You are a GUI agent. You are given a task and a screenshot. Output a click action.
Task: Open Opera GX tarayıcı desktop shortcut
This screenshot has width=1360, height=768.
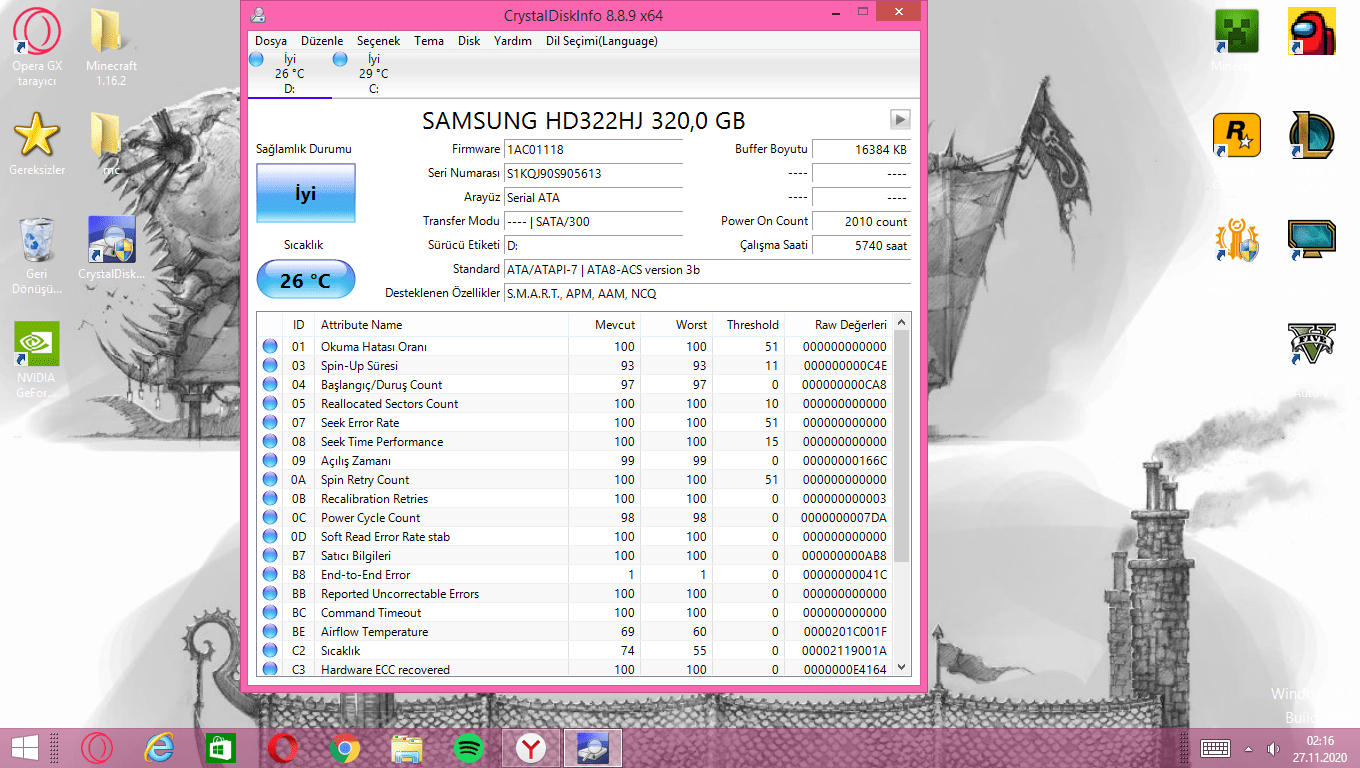(x=36, y=47)
